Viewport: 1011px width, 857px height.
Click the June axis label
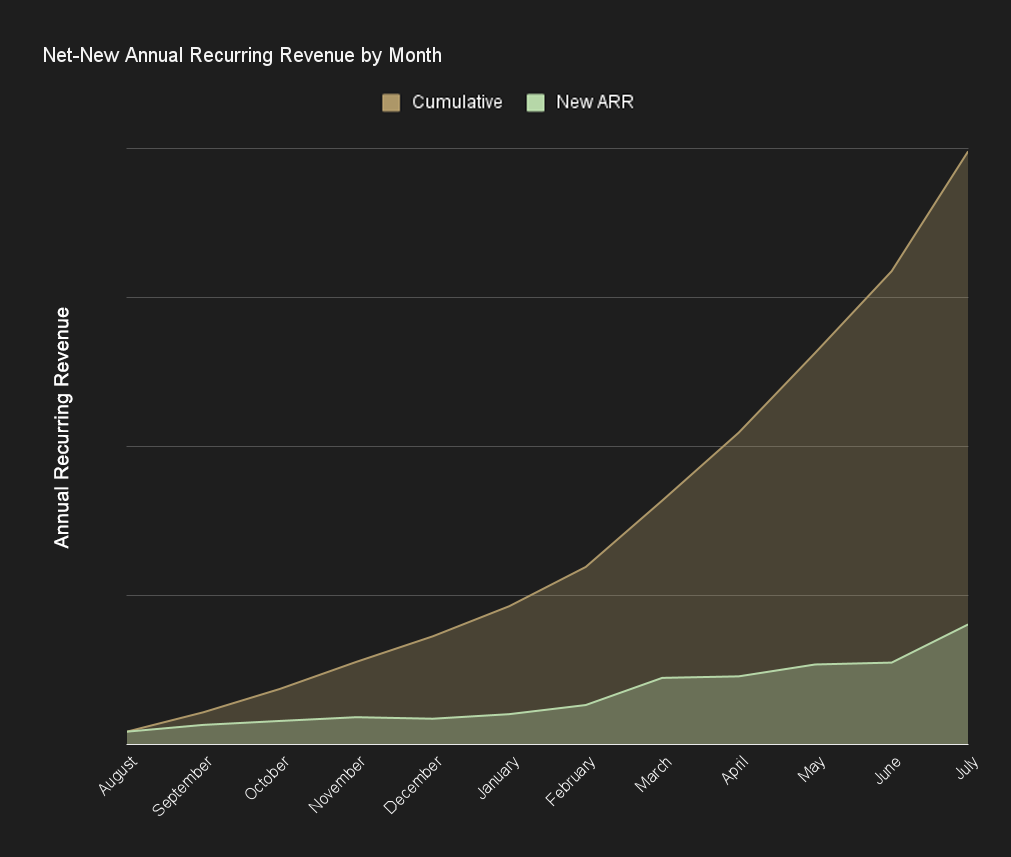(x=888, y=770)
